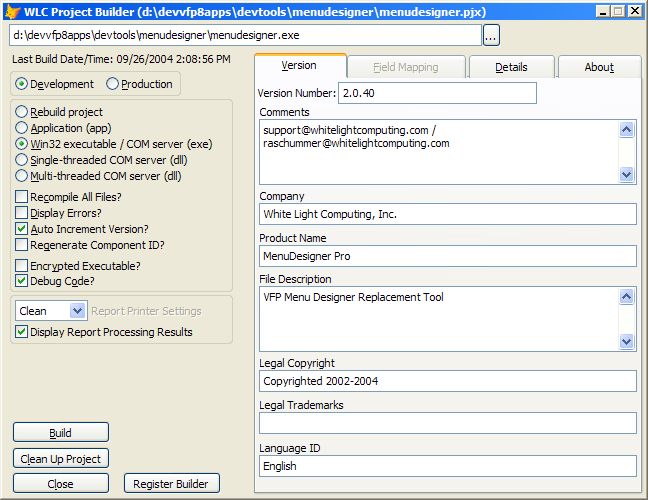Click File Description scrollbar down arrow
This screenshot has height=500, width=648.
627,341
